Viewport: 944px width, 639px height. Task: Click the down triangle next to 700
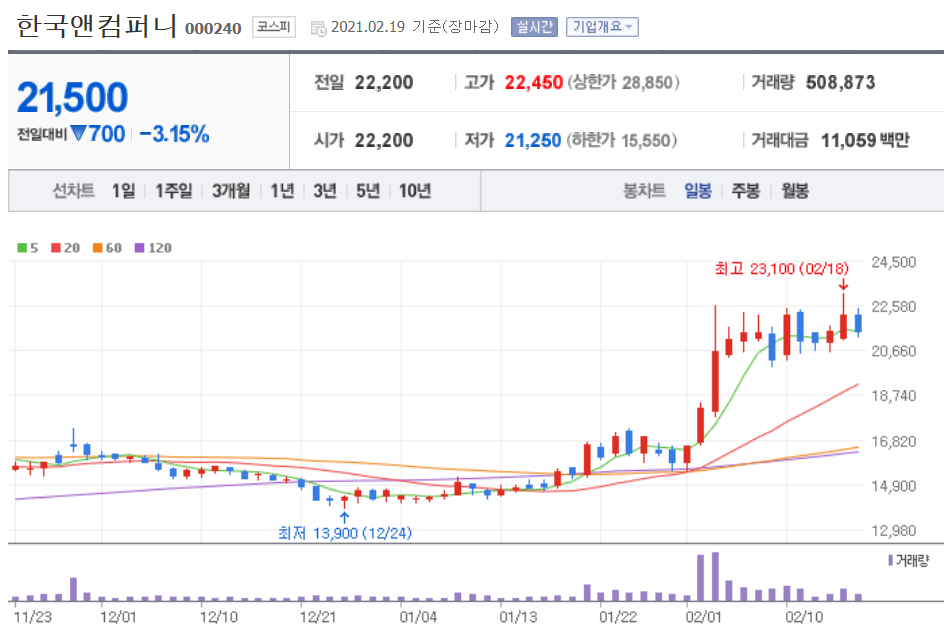pos(78,133)
